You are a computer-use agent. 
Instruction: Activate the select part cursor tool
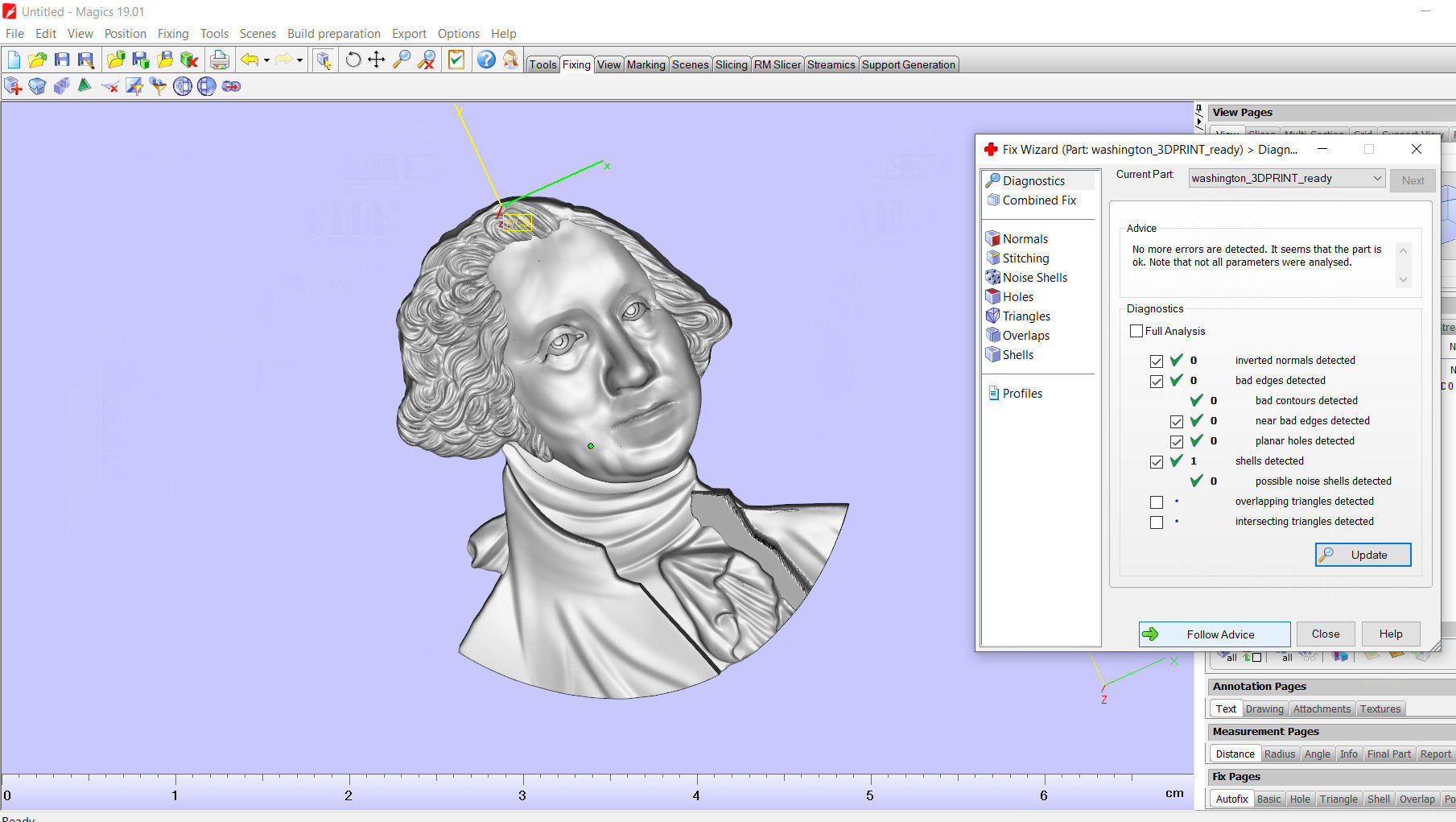click(324, 60)
